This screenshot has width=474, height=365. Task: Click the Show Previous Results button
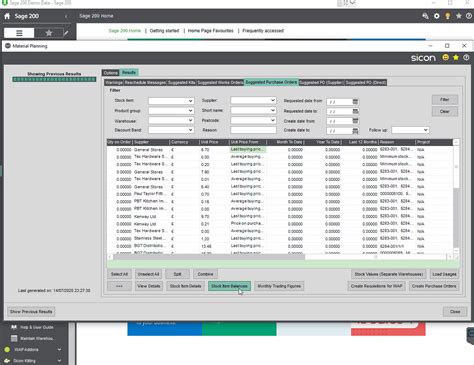point(31,312)
